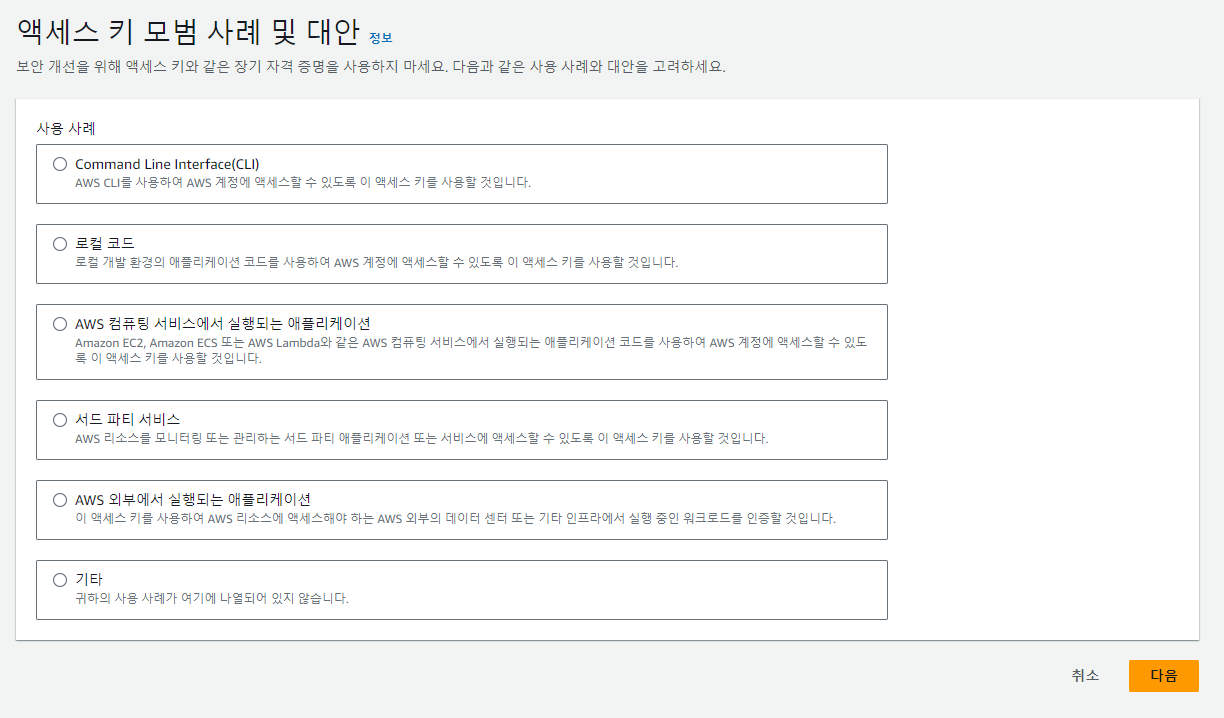This screenshot has height=718, width=1224.
Task: Select the Command Line Interface(CLI) radio button
Action: [x=60, y=164]
